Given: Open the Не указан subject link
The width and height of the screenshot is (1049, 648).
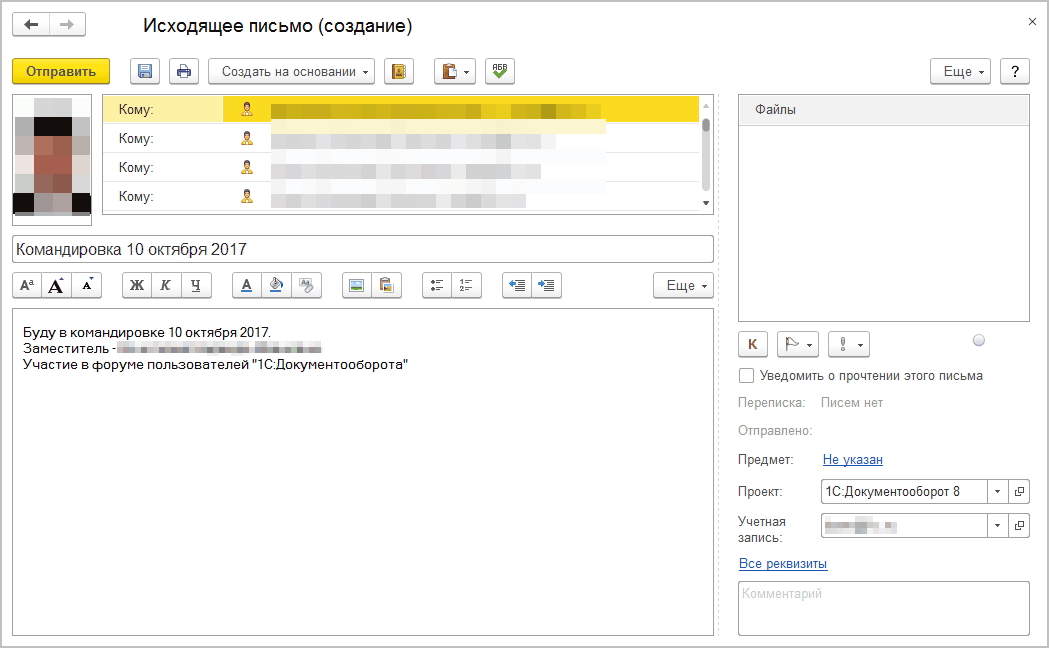Looking at the screenshot, I should click(x=852, y=459).
